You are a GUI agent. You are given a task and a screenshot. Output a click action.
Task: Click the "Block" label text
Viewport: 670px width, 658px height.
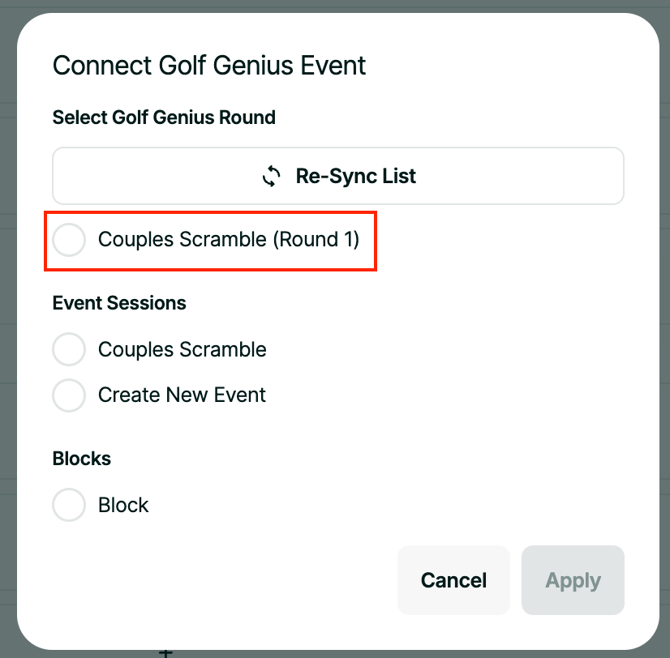pyautogui.click(x=123, y=505)
